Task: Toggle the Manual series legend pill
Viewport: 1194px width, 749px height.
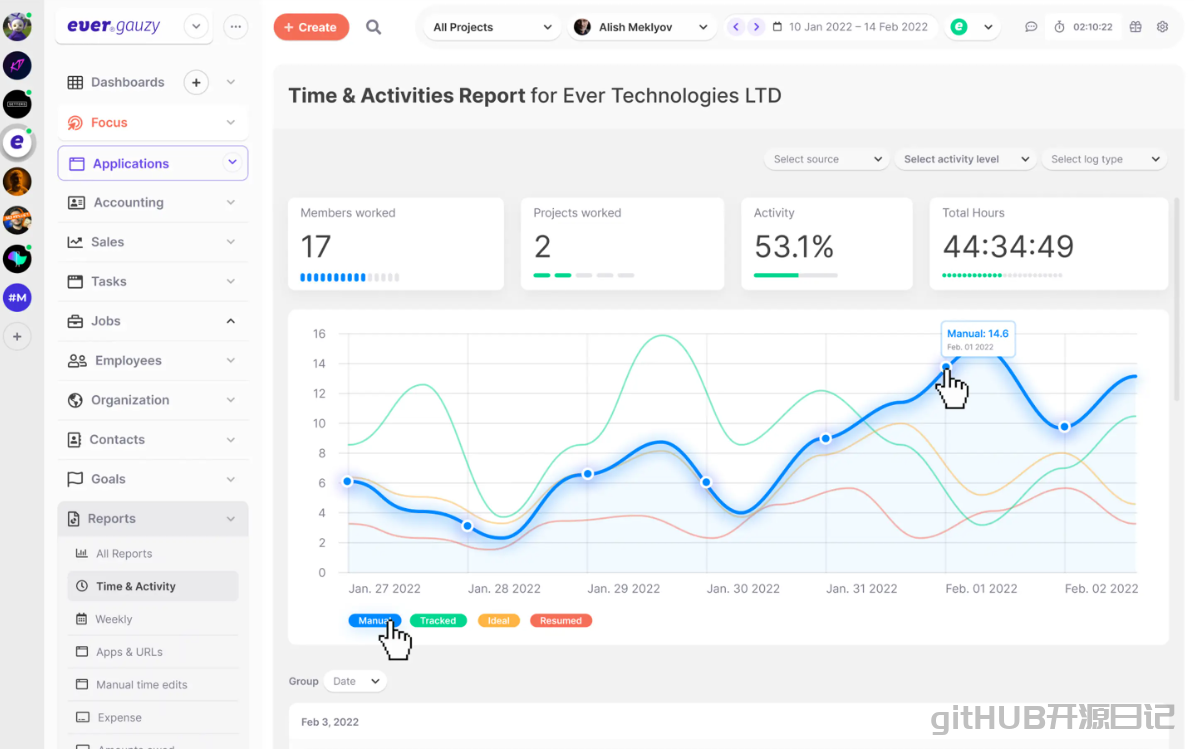Action: (x=374, y=620)
